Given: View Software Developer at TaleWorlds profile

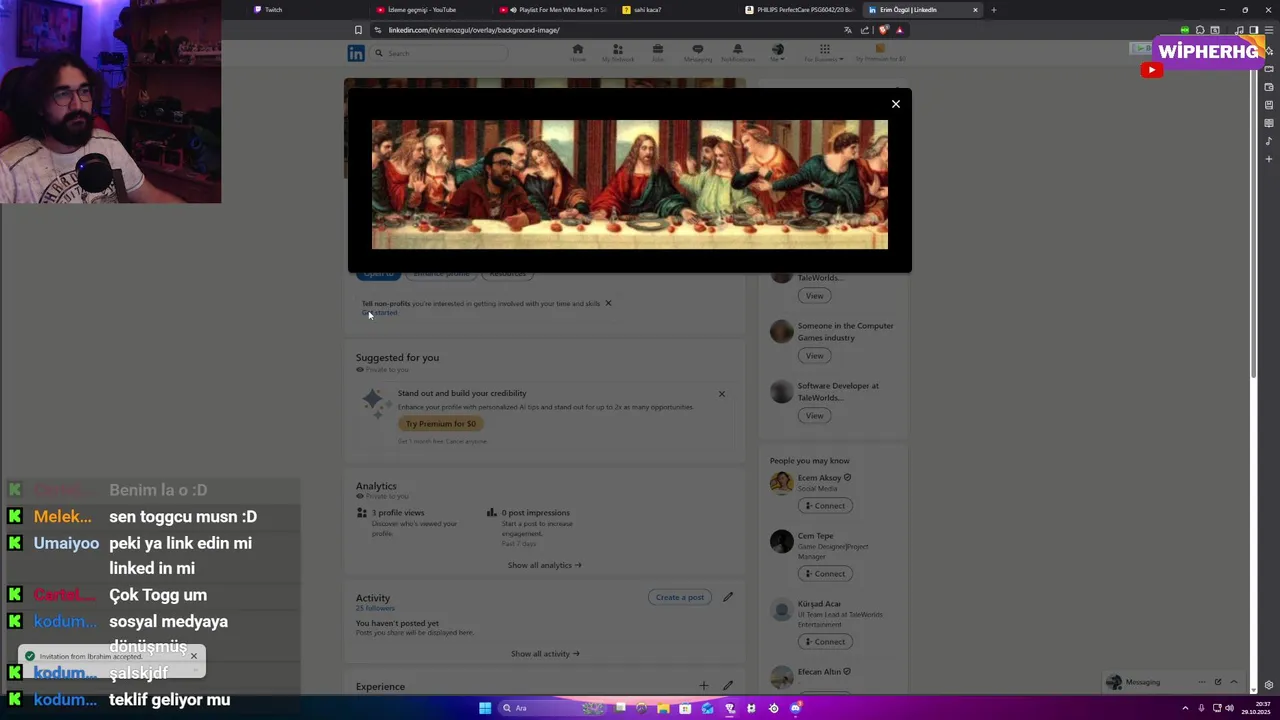Looking at the screenshot, I should coord(815,416).
